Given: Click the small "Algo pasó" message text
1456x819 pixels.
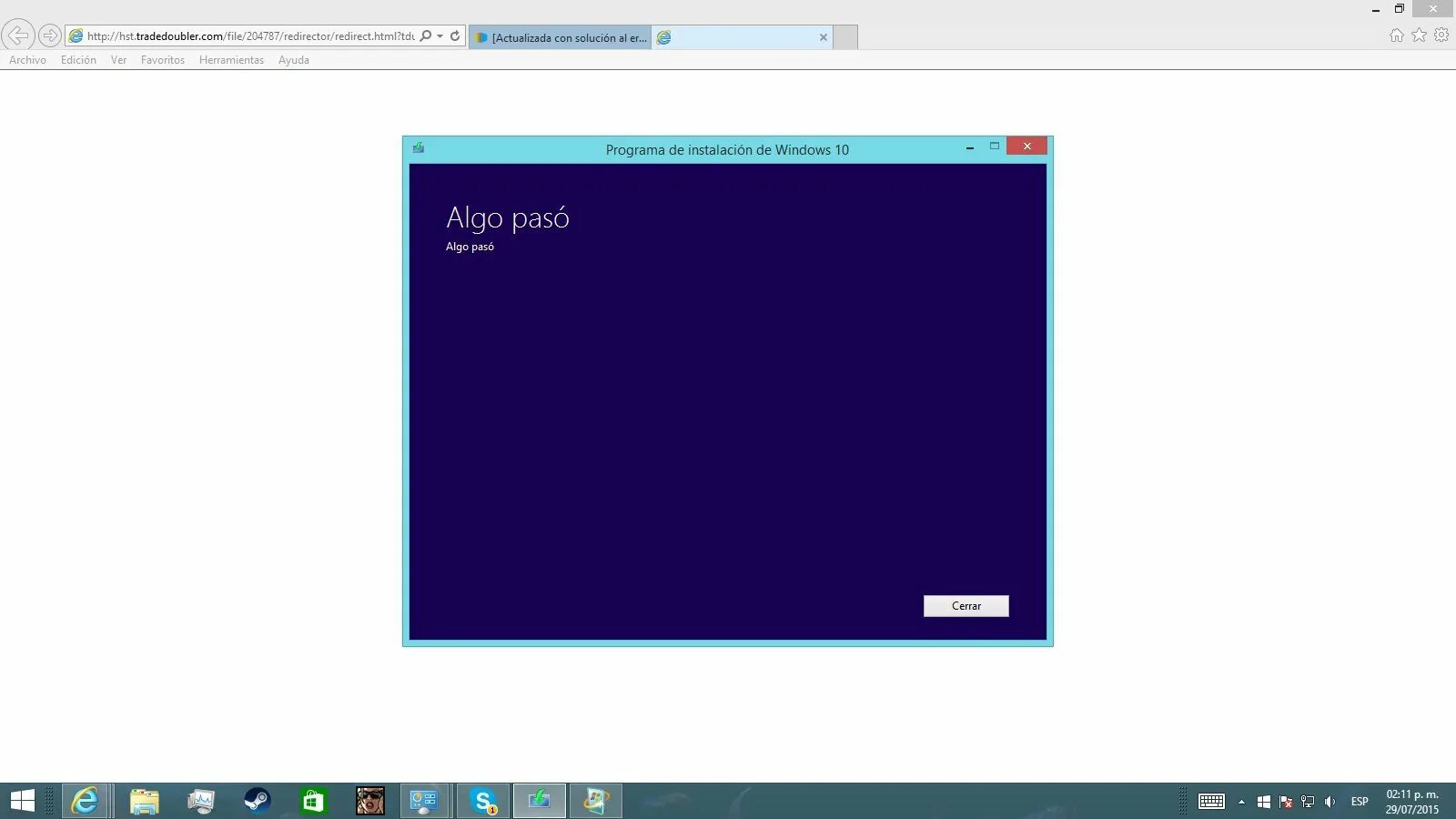Looking at the screenshot, I should (x=470, y=247).
